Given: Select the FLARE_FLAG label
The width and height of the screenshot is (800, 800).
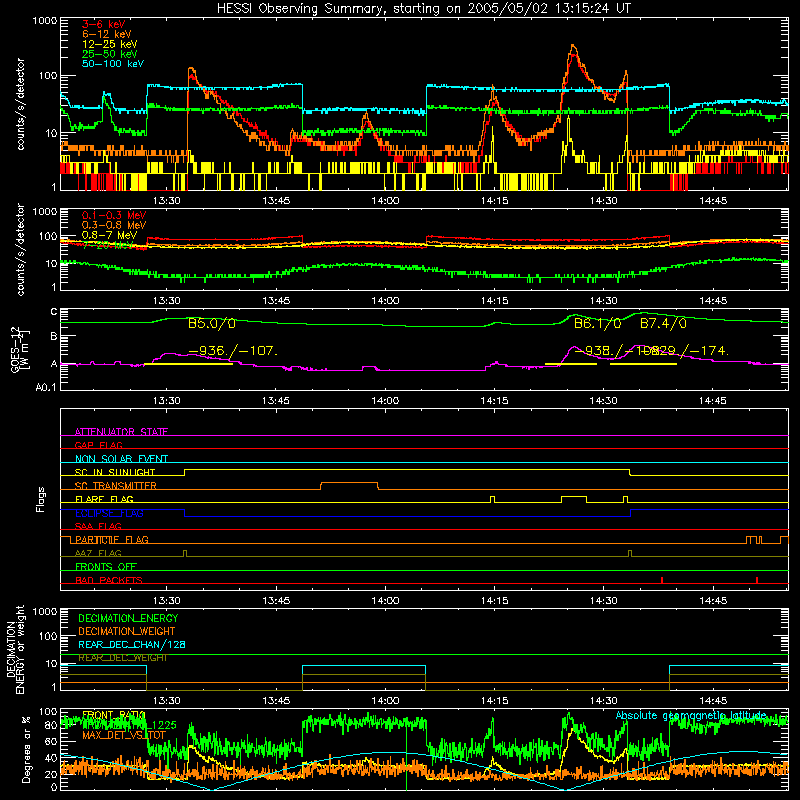Looking at the screenshot, I should (104, 499).
